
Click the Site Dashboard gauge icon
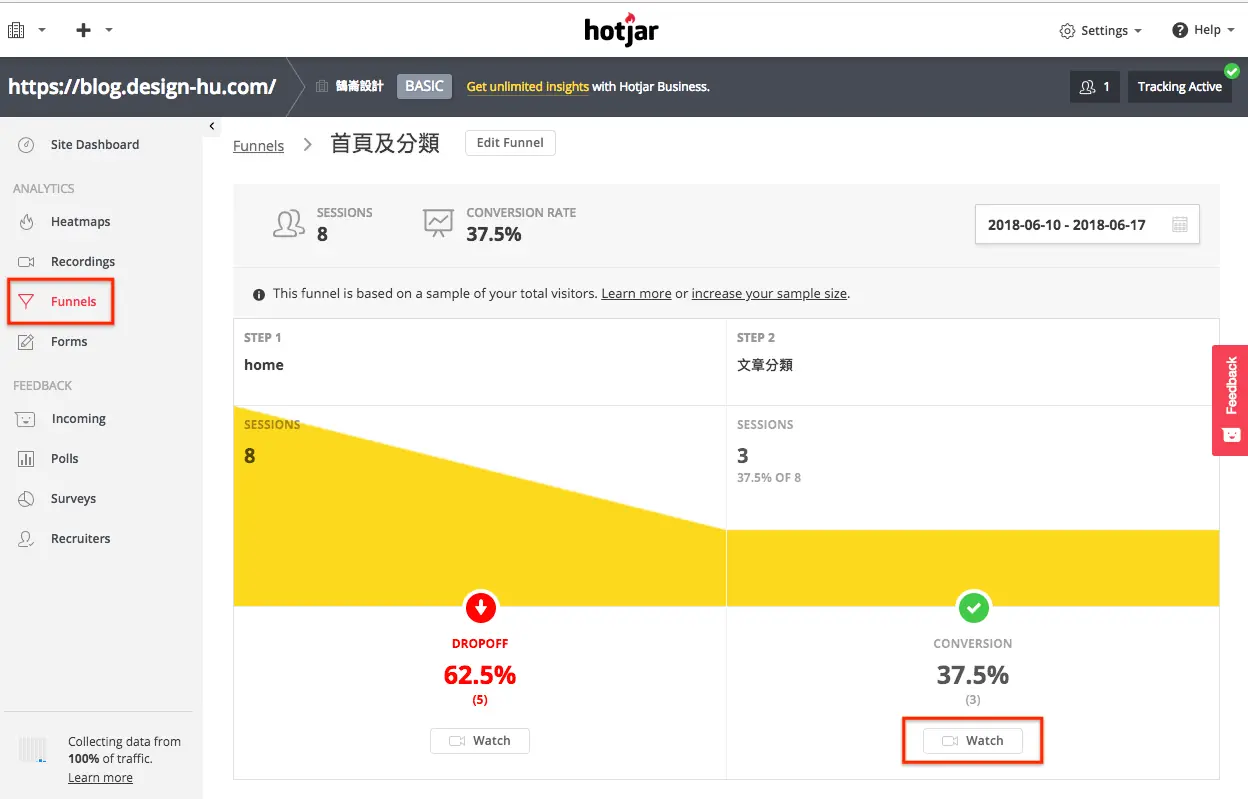(x=27, y=145)
